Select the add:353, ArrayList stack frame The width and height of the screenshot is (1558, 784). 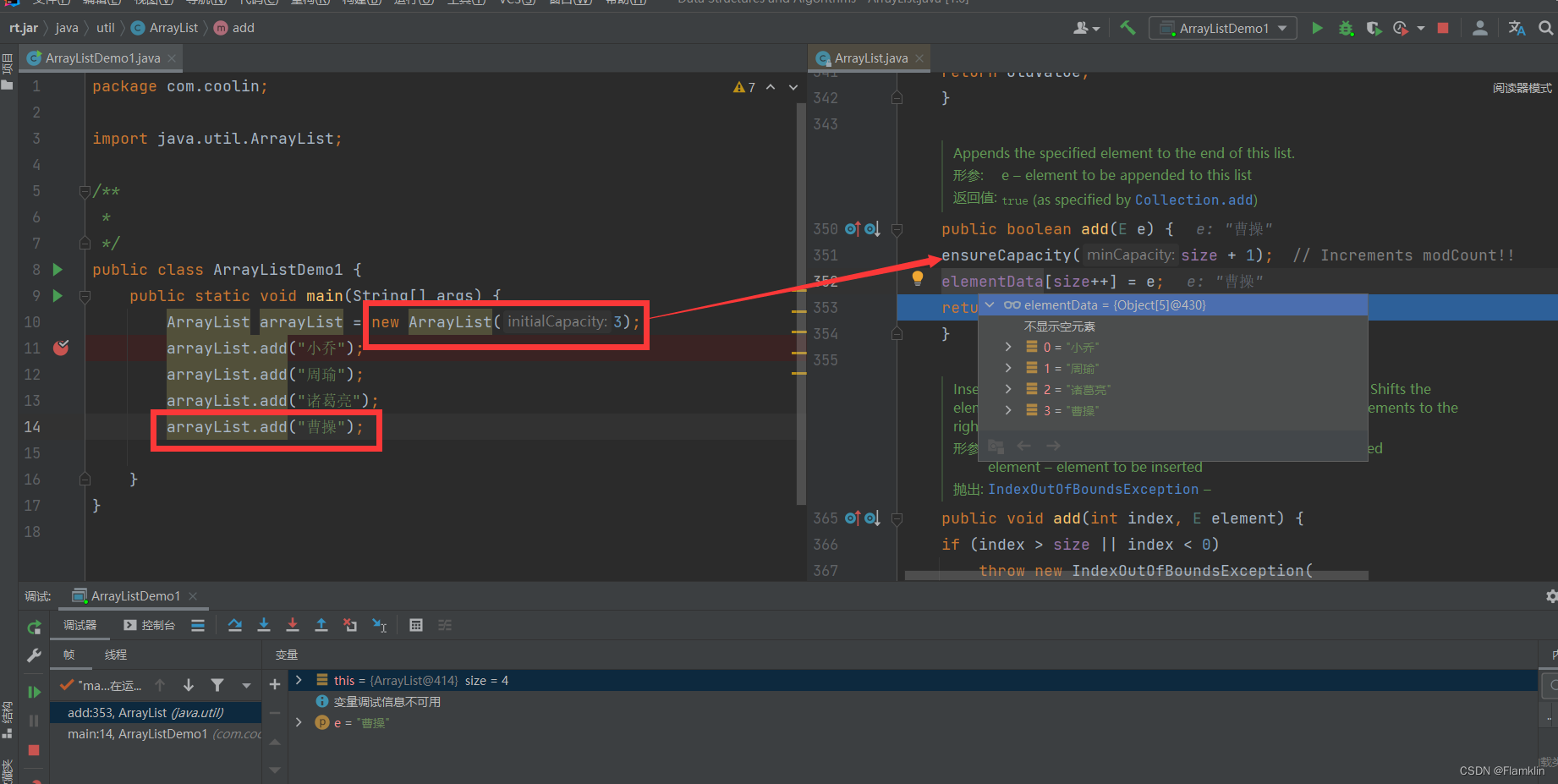(x=156, y=713)
